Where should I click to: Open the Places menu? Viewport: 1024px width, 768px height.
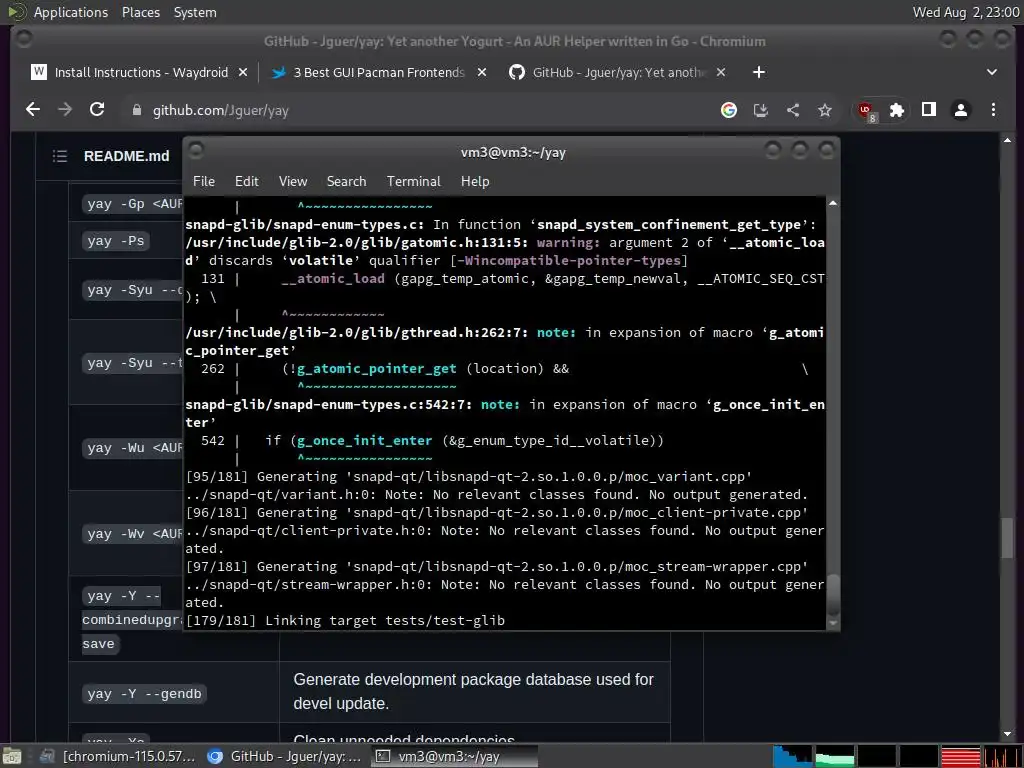140,12
